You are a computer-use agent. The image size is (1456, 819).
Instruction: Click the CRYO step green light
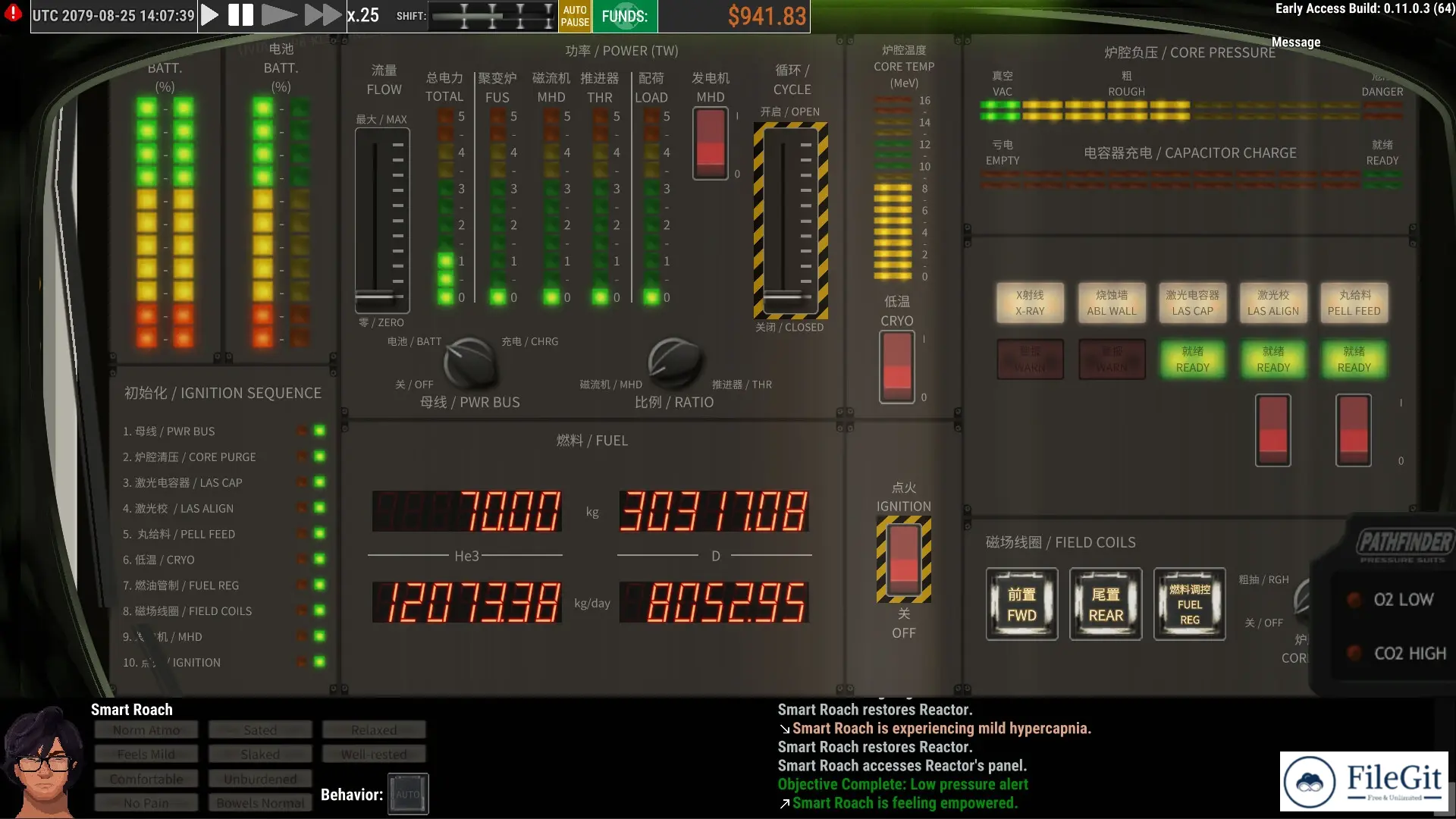tap(319, 560)
